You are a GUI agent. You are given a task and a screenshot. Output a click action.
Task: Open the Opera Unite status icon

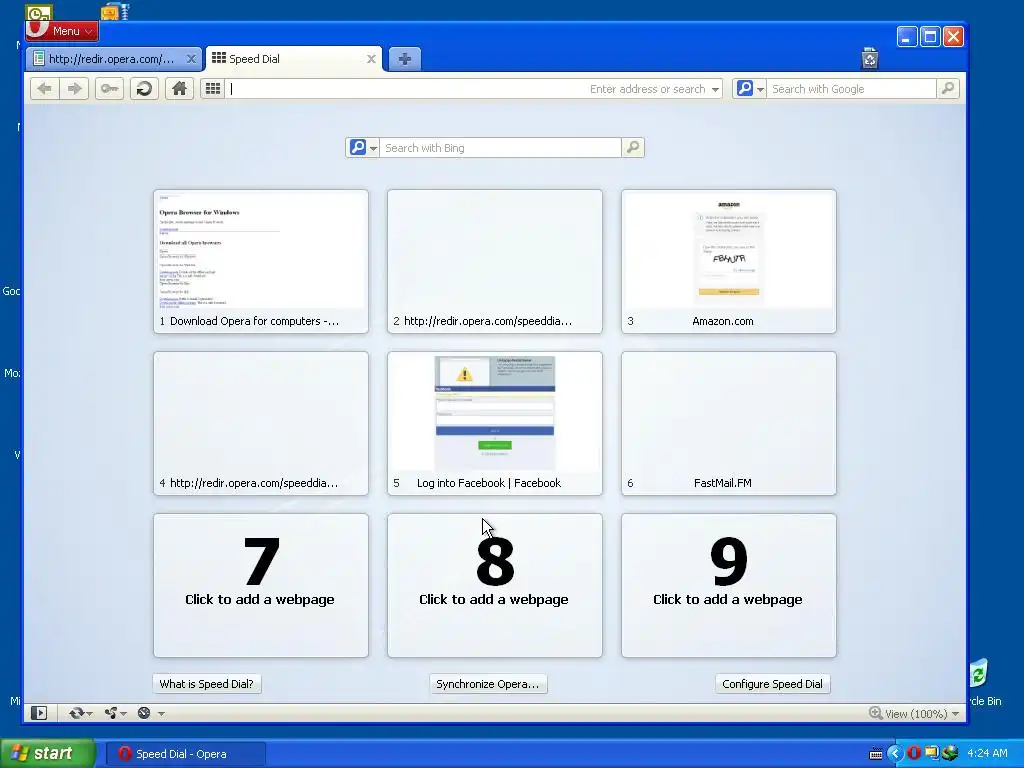(x=111, y=713)
